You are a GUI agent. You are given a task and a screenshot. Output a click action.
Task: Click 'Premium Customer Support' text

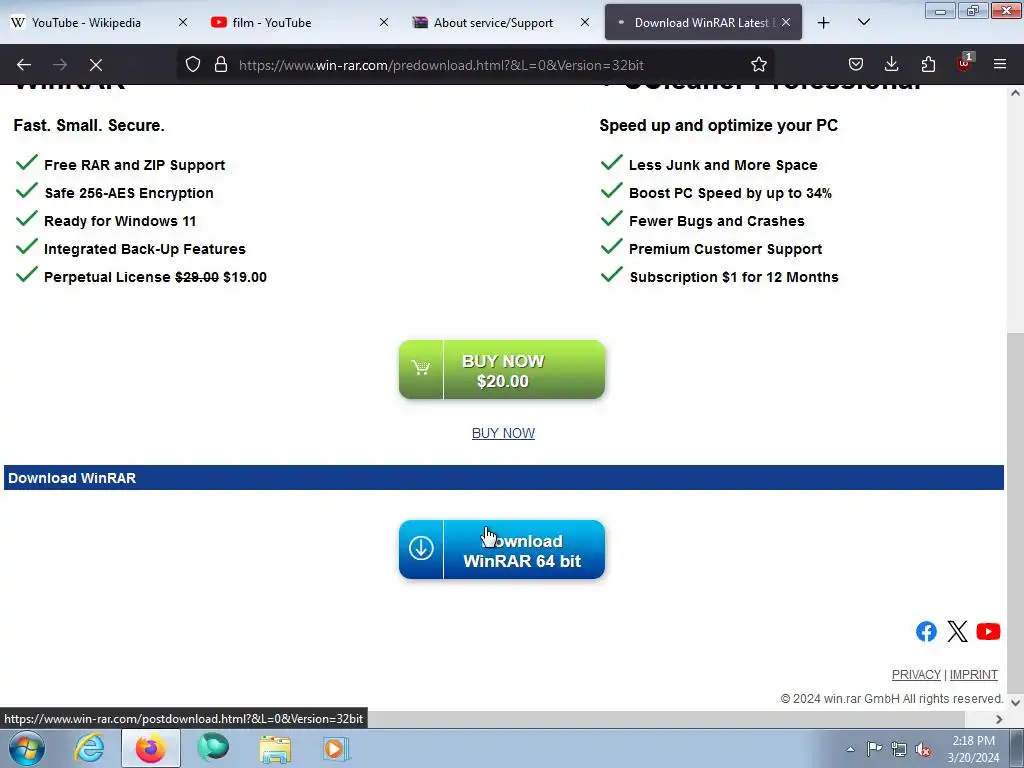[x=726, y=249]
